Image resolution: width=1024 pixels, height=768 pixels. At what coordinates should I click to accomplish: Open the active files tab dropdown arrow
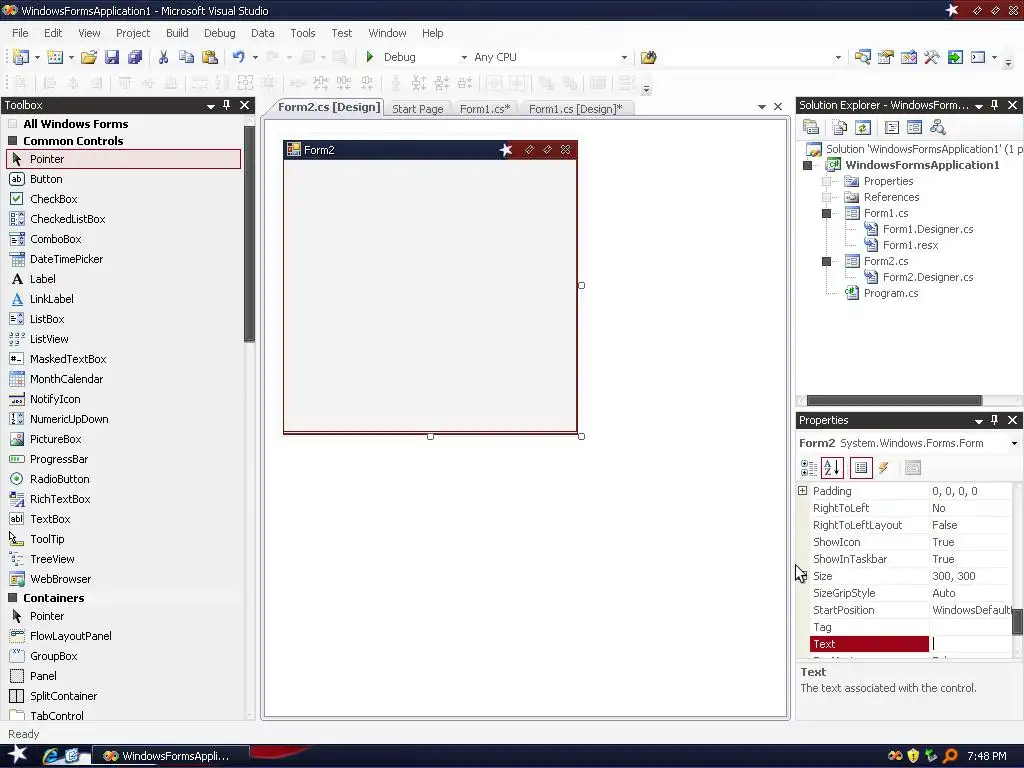coord(761,106)
